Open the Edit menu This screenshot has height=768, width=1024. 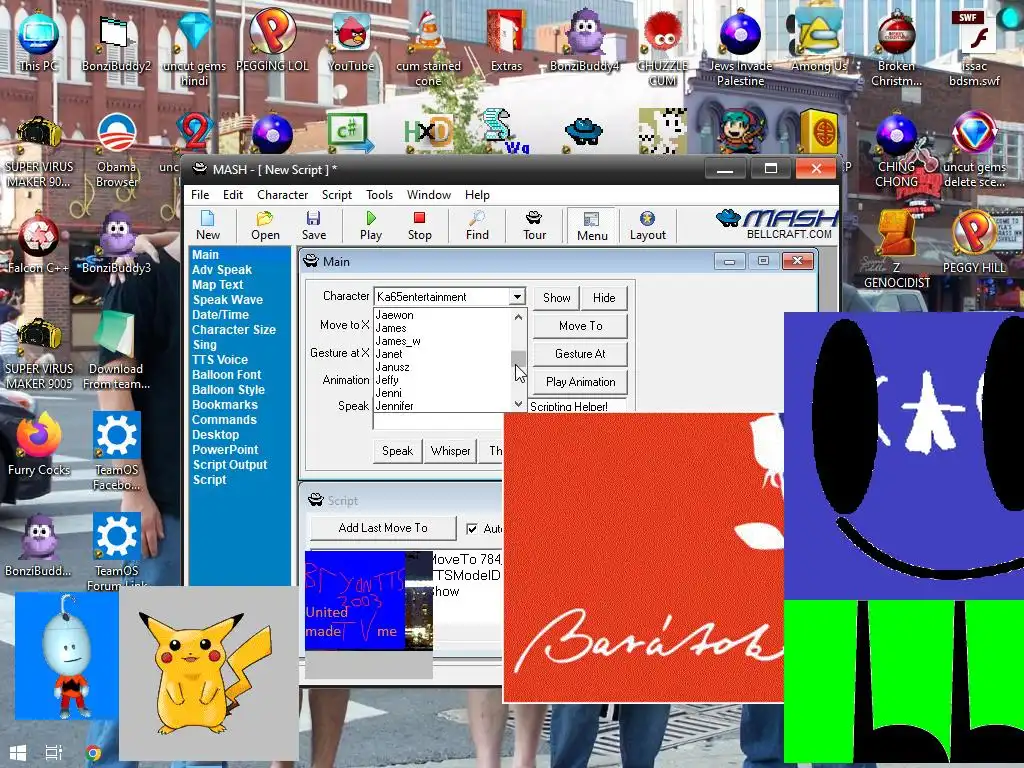click(x=232, y=195)
